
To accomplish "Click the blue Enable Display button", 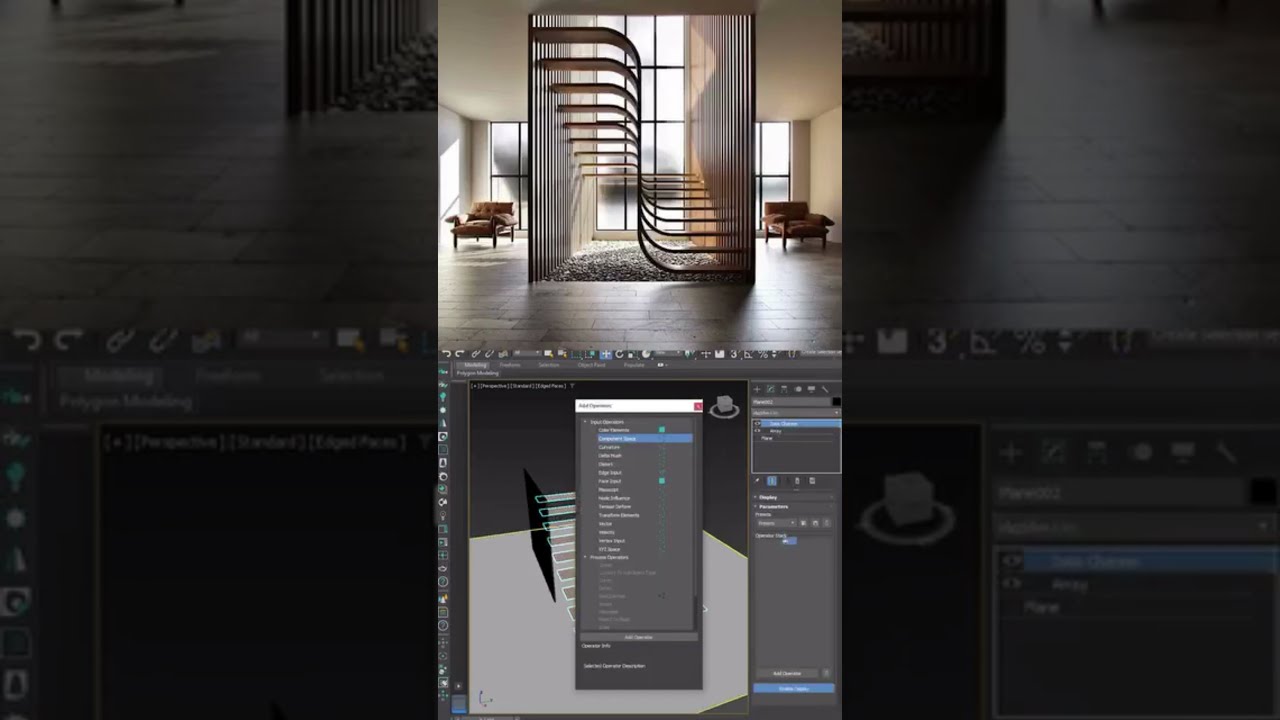I will coord(794,688).
